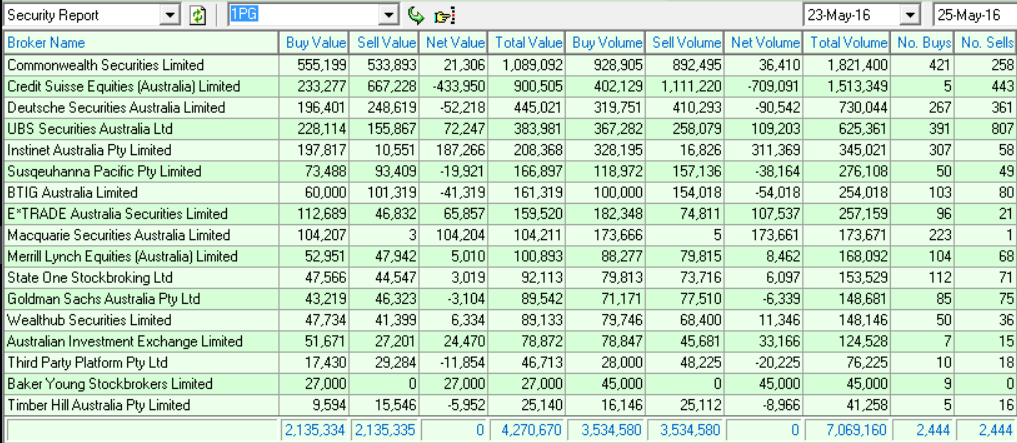1017x443 pixels.
Task: Click the green refresh report icon
Action: [x=198, y=15]
